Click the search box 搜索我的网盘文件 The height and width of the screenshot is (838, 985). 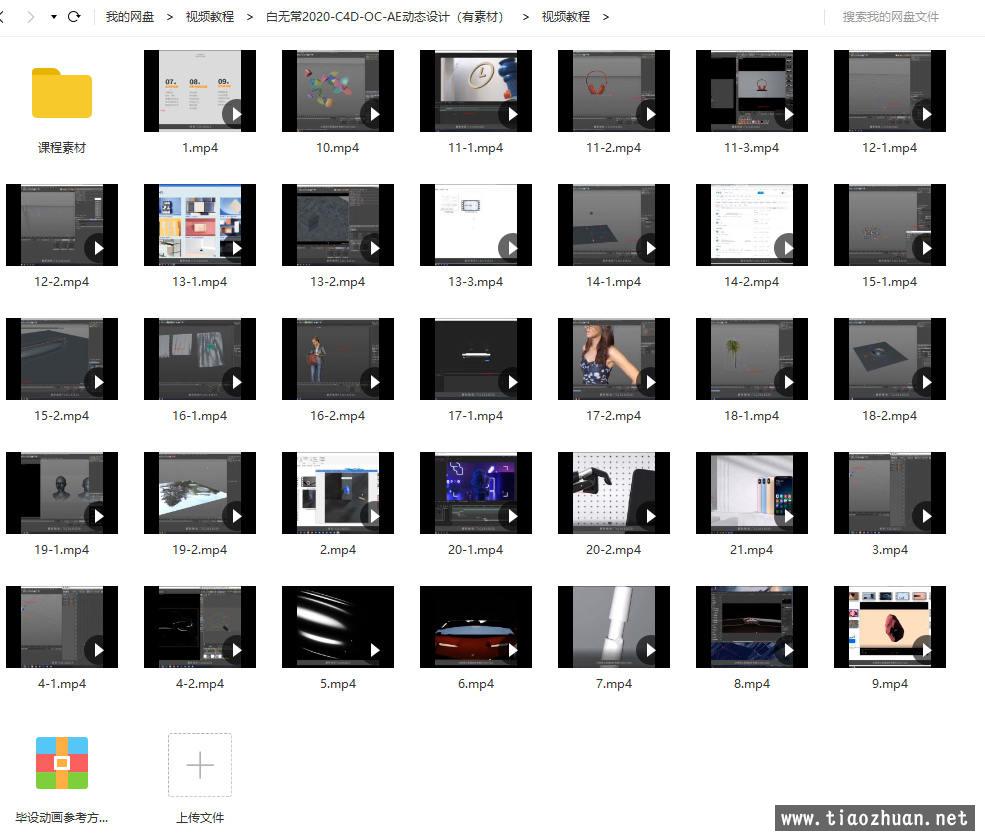(x=890, y=17)
